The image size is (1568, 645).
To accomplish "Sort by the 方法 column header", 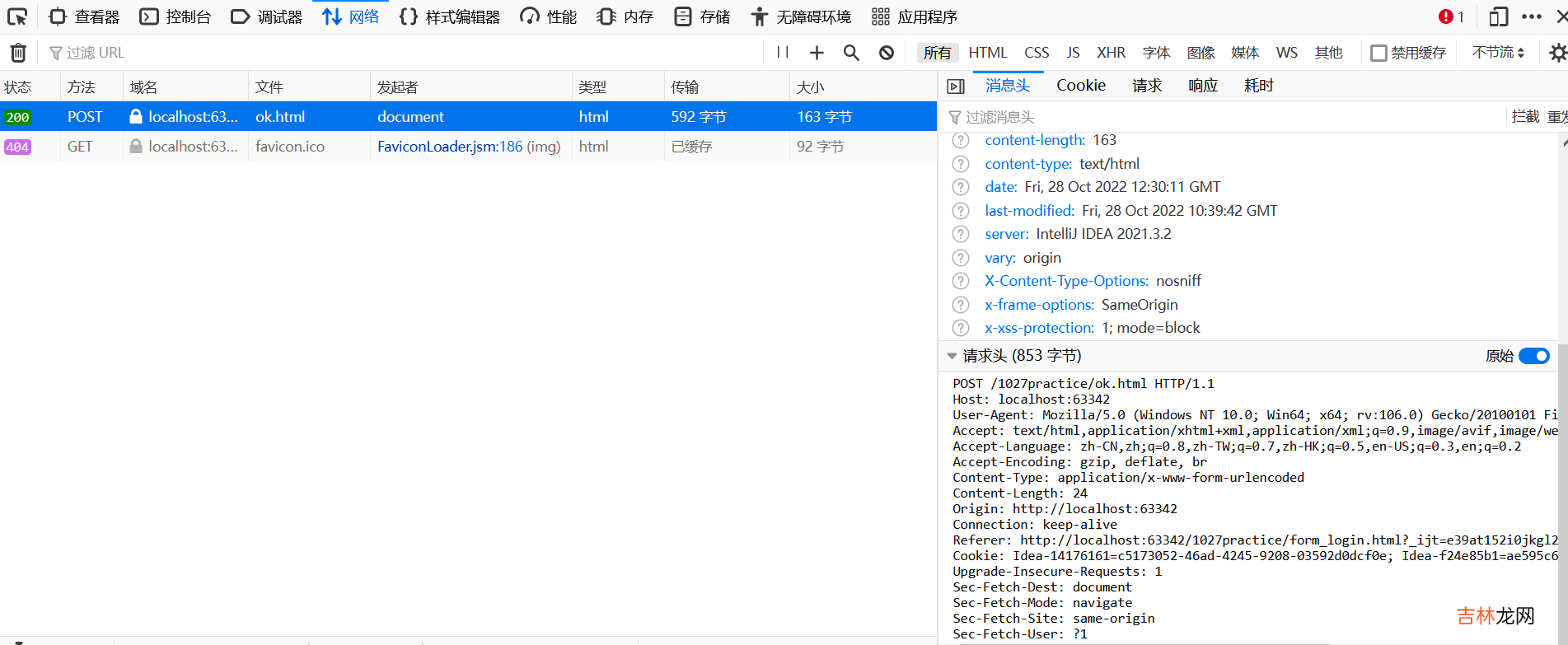I will [x=91, y=86].
